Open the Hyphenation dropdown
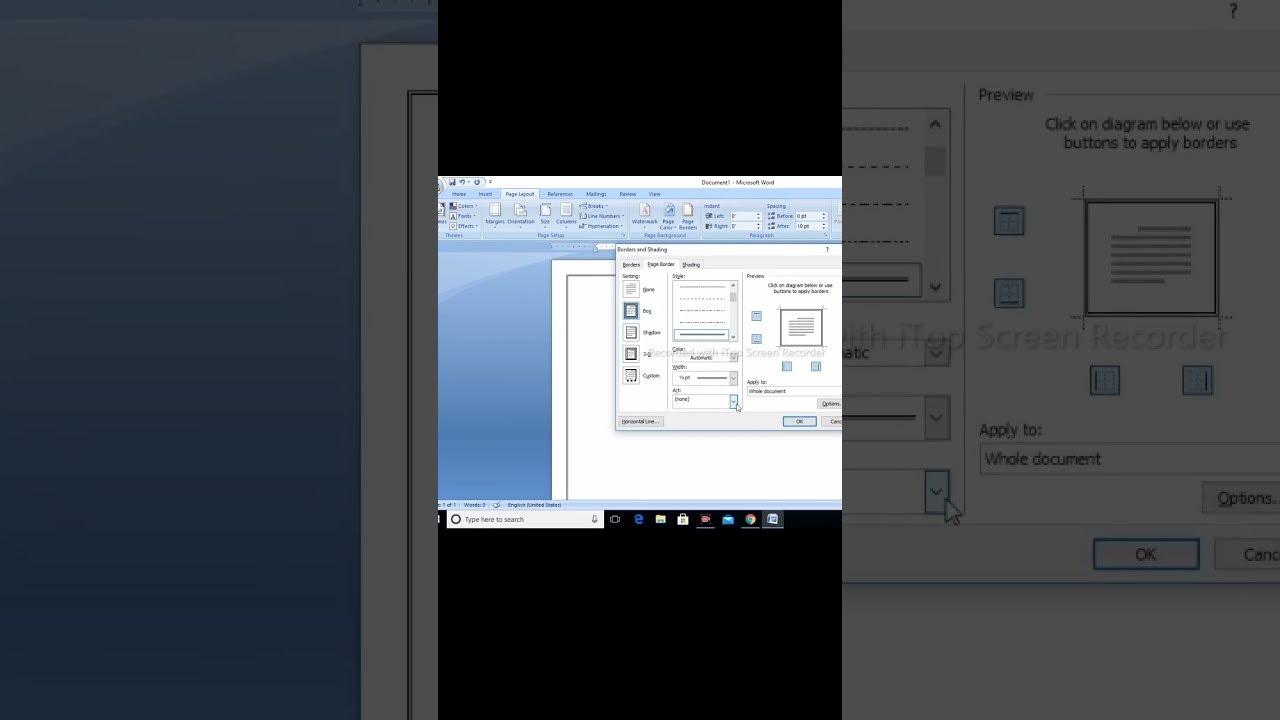Screen dimensions: 1280x720 point(602,226)
